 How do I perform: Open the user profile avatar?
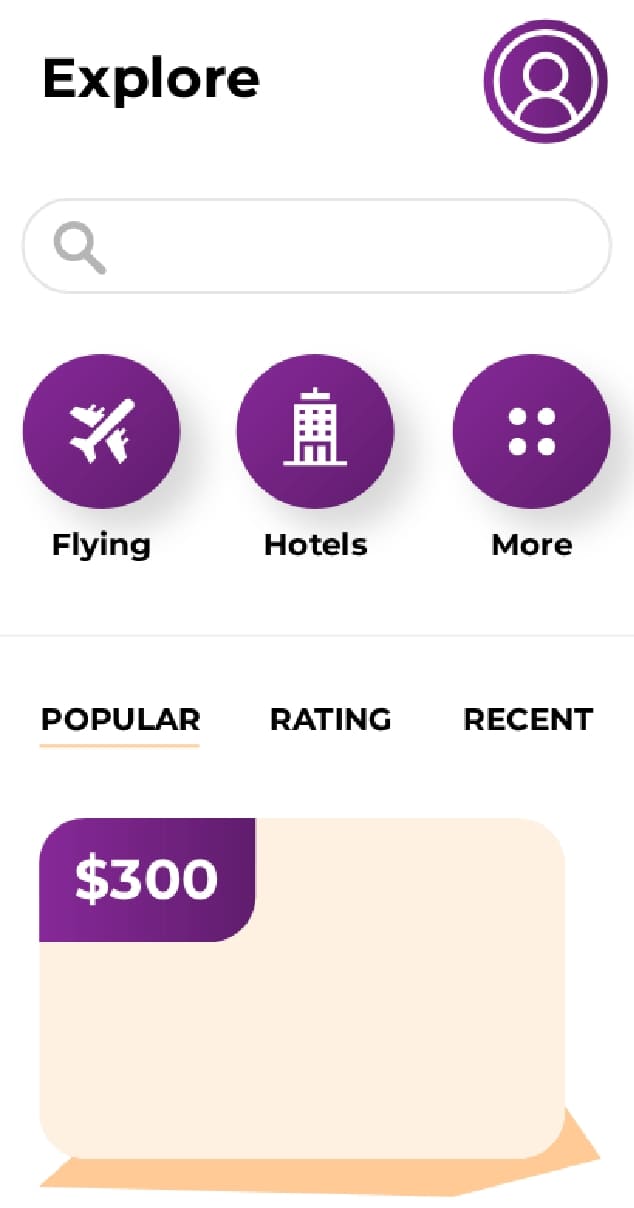pos(545,81)
